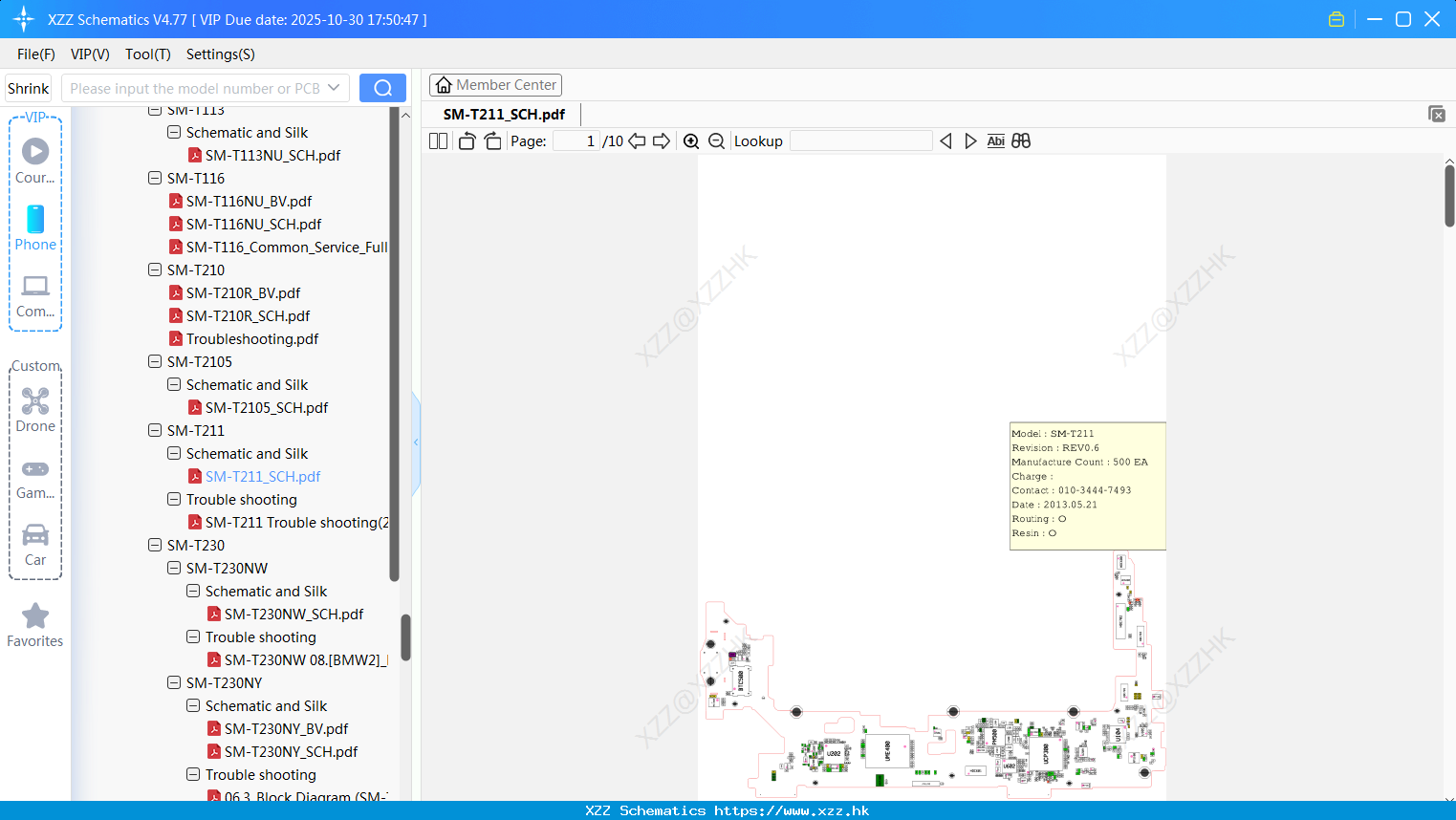Screen dimensions: 1456x820
Task: Open SM-T230NY_BV.pdf file
Action: point(286,728)
